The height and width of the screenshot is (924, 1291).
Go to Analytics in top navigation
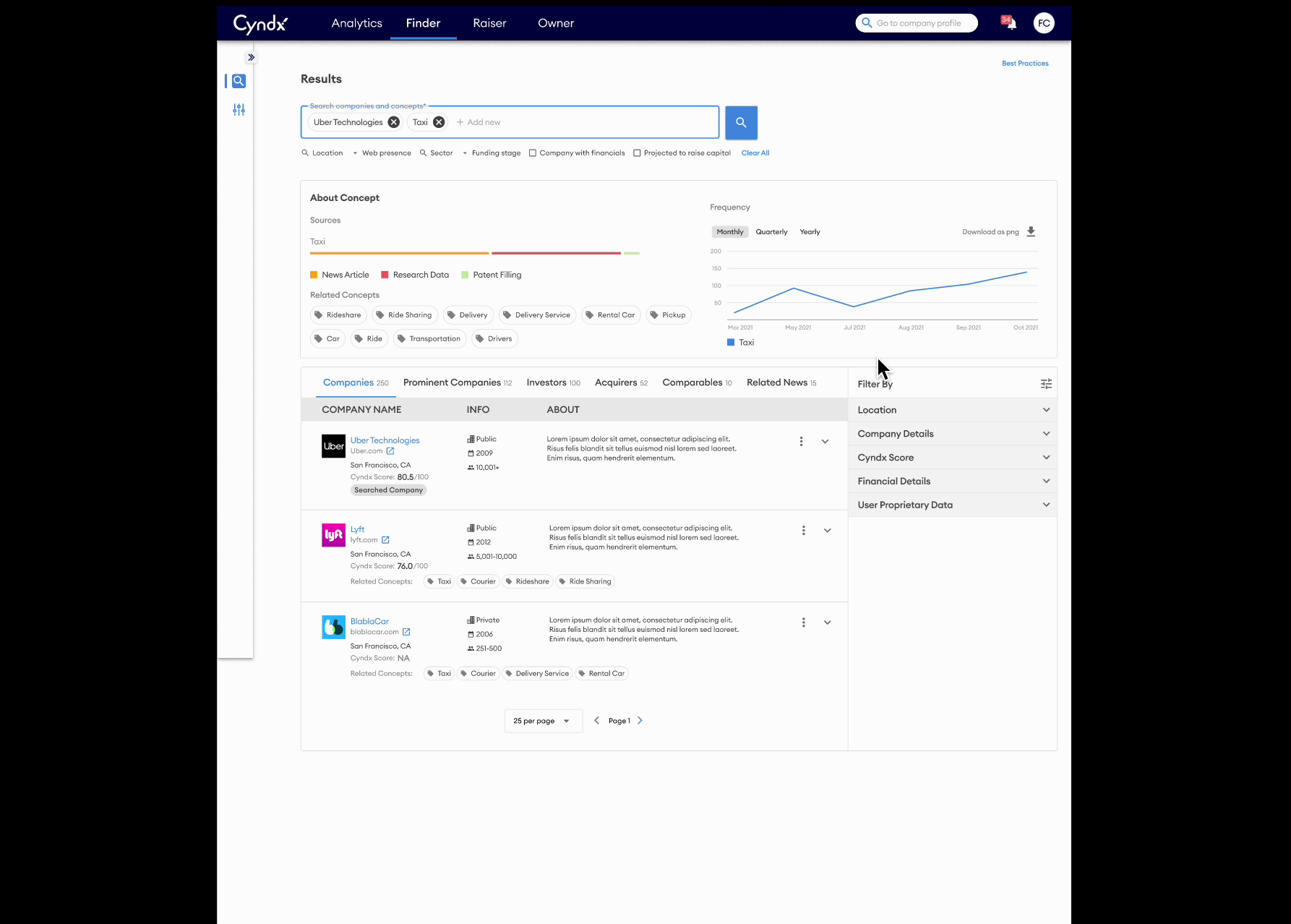[356, 23]
